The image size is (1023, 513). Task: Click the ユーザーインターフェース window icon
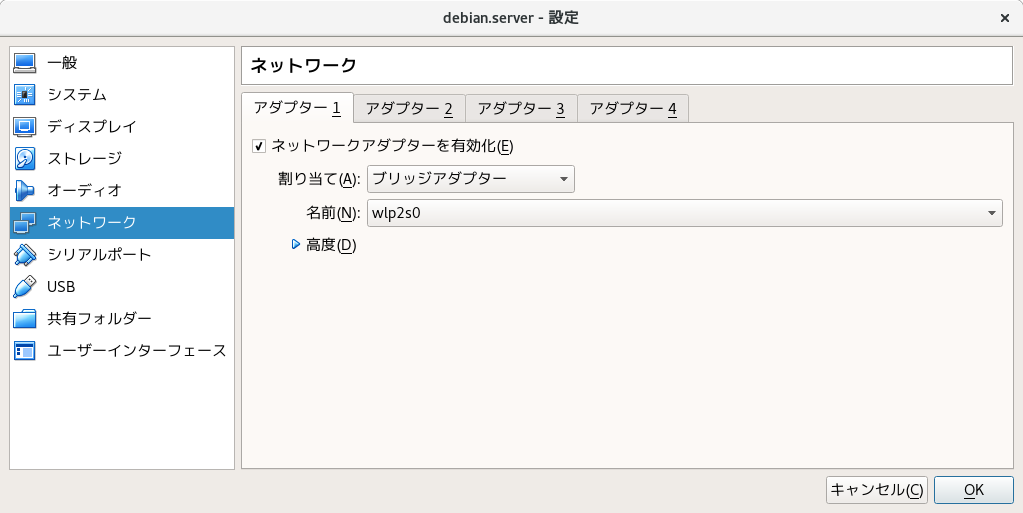(x=25, y=350)
